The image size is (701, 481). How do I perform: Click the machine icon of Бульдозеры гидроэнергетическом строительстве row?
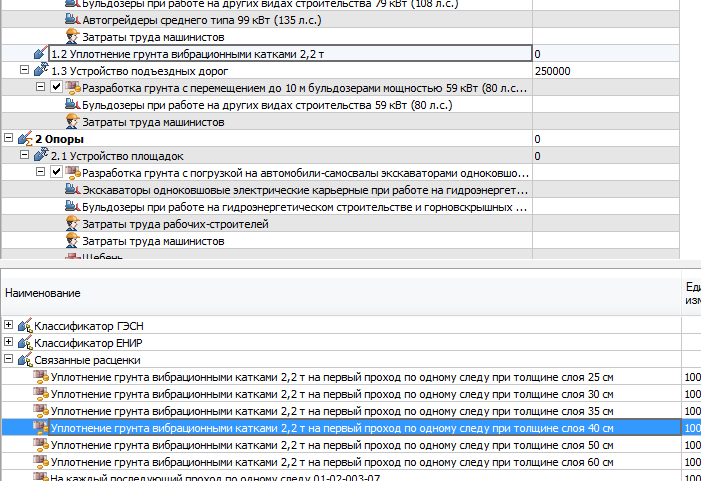72,206
